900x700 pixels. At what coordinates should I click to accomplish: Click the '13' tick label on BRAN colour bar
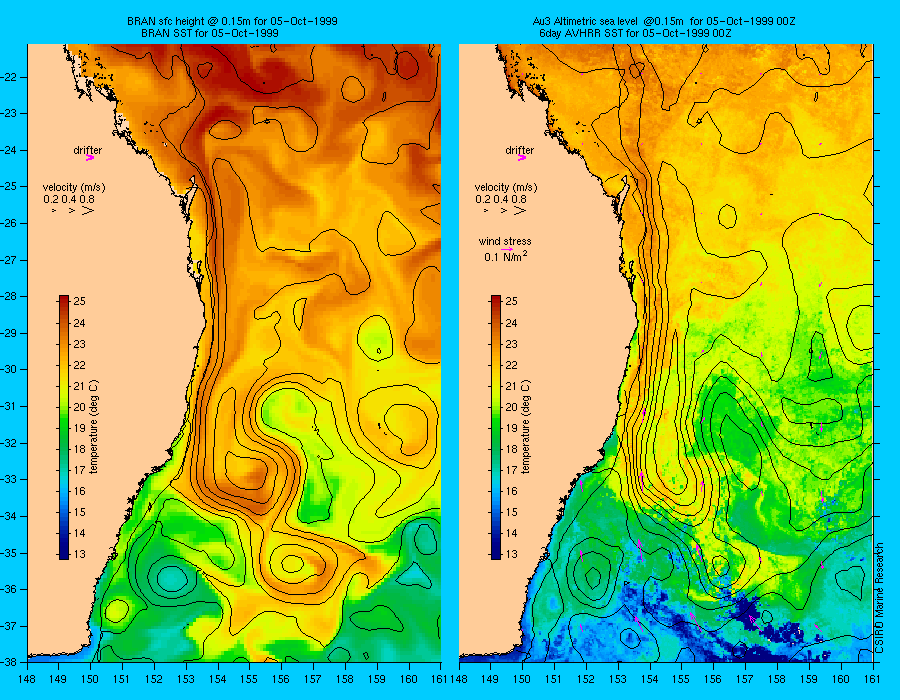pos(79,554)
